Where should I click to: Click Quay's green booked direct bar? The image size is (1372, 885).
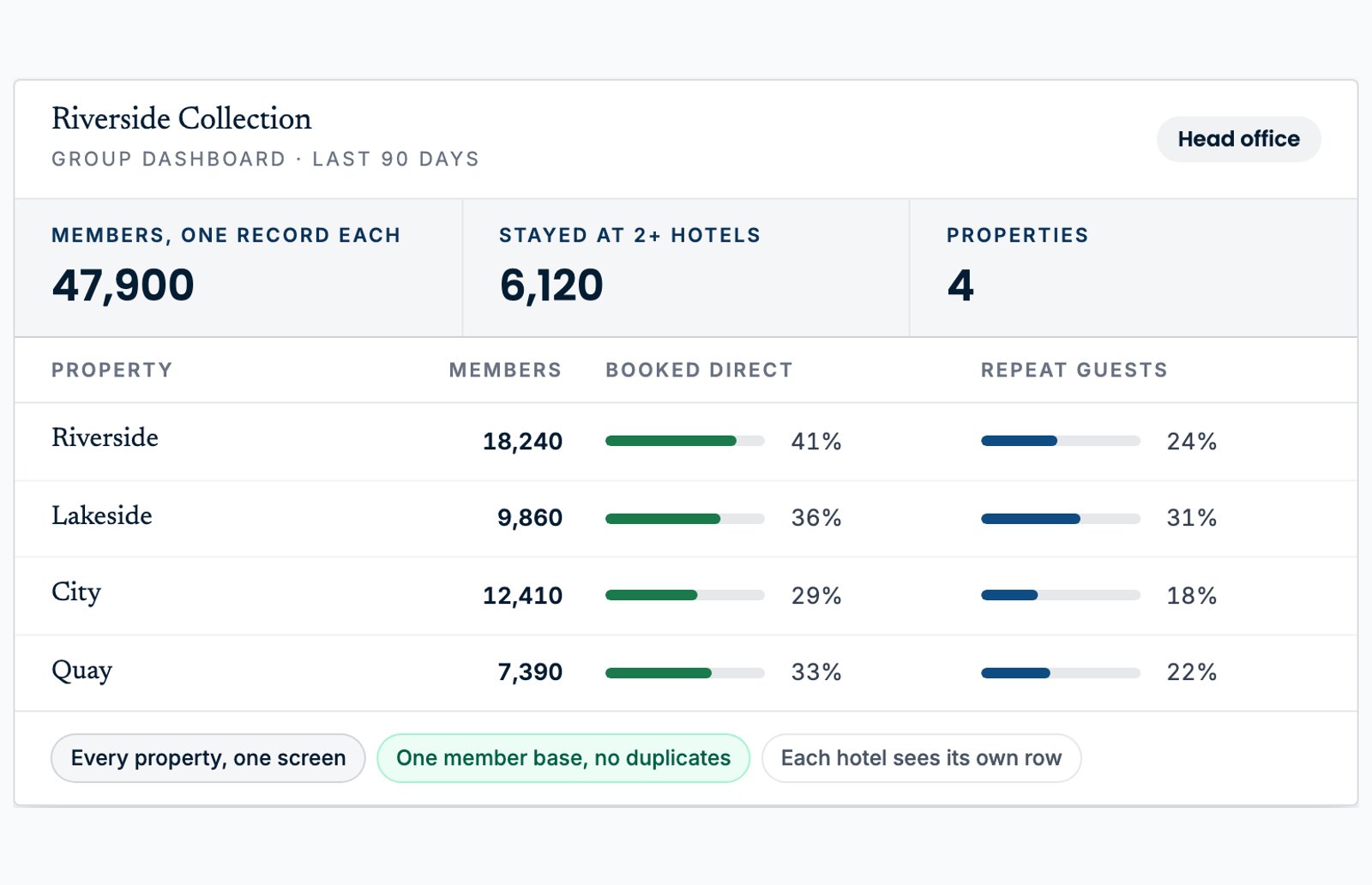click(x=659, y=673)
